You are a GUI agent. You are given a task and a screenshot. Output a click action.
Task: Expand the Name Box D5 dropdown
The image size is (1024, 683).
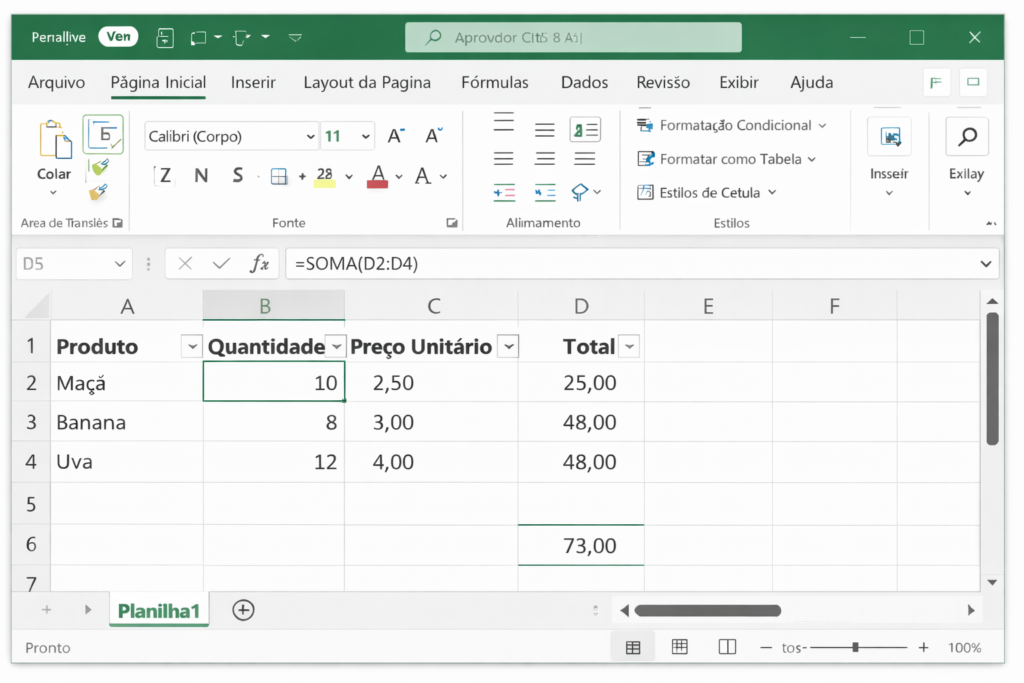coord(121,264)
